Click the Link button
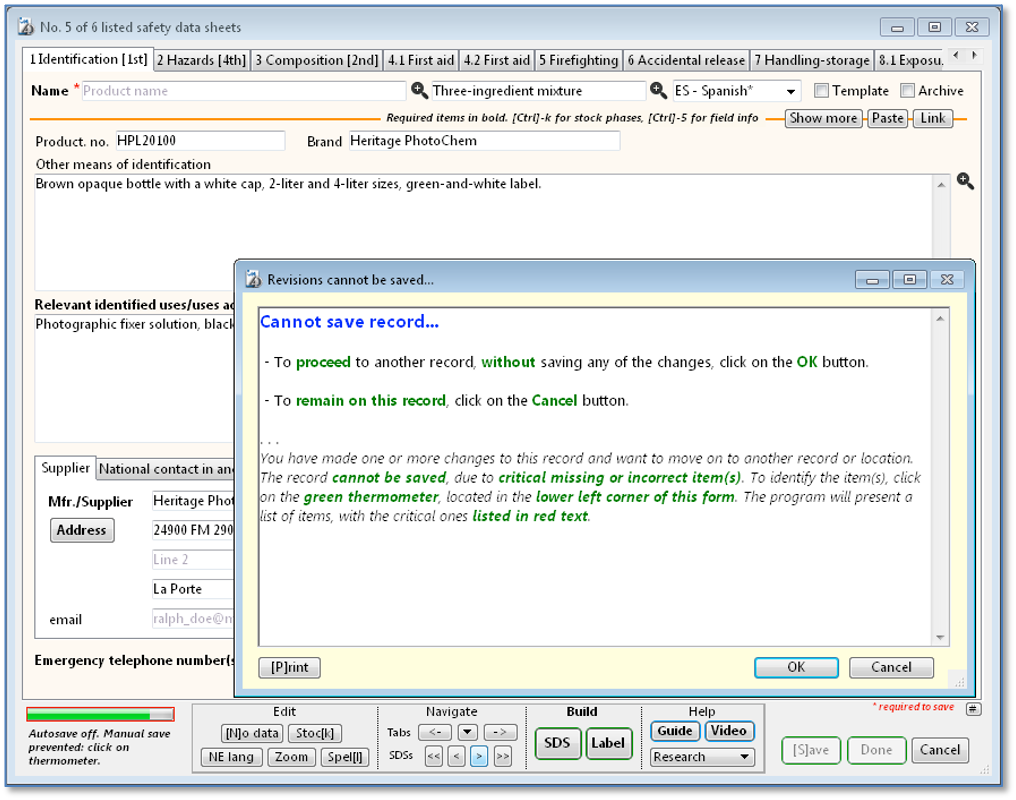Image resolution: width=1016 pixels, height=800 pixels. click(x=932, y=118)
